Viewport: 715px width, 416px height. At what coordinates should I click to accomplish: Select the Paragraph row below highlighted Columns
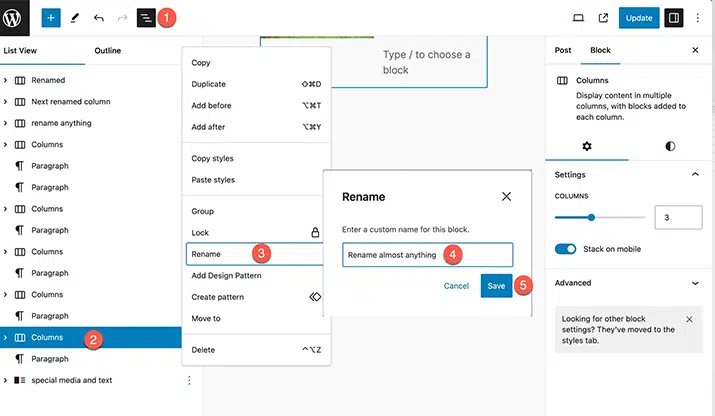[91, 359]
